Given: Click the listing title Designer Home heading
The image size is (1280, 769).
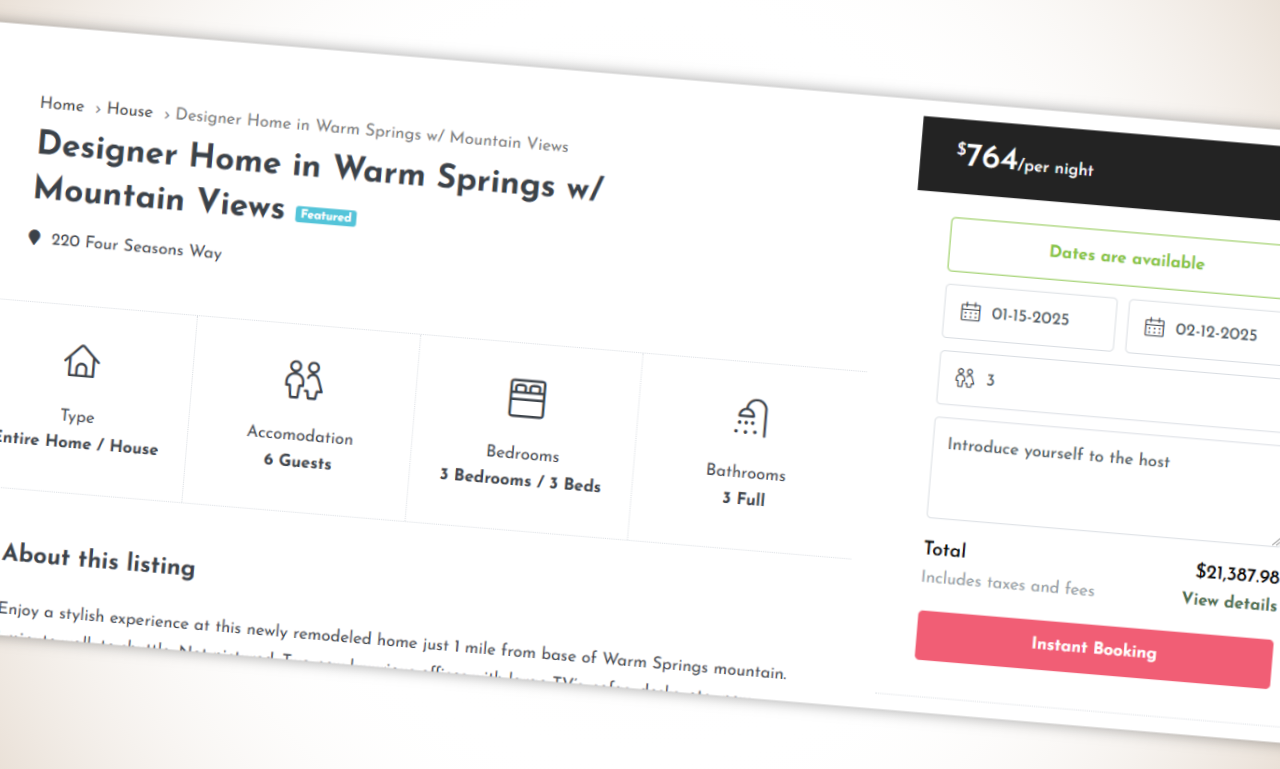Looking at the screenshot, I should tap(318, 177).
